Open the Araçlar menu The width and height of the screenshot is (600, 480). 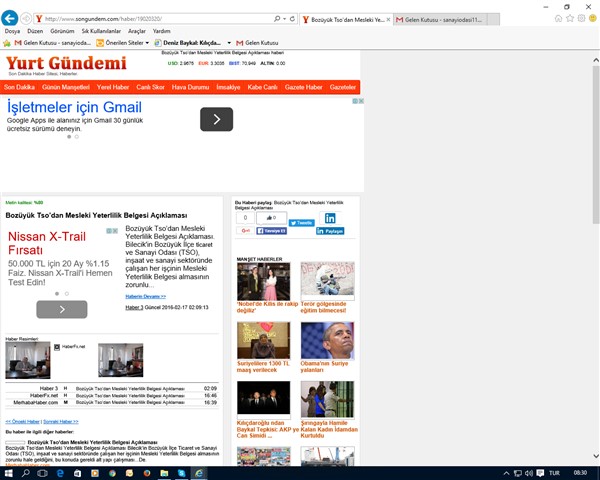click(x=137, y=31)
